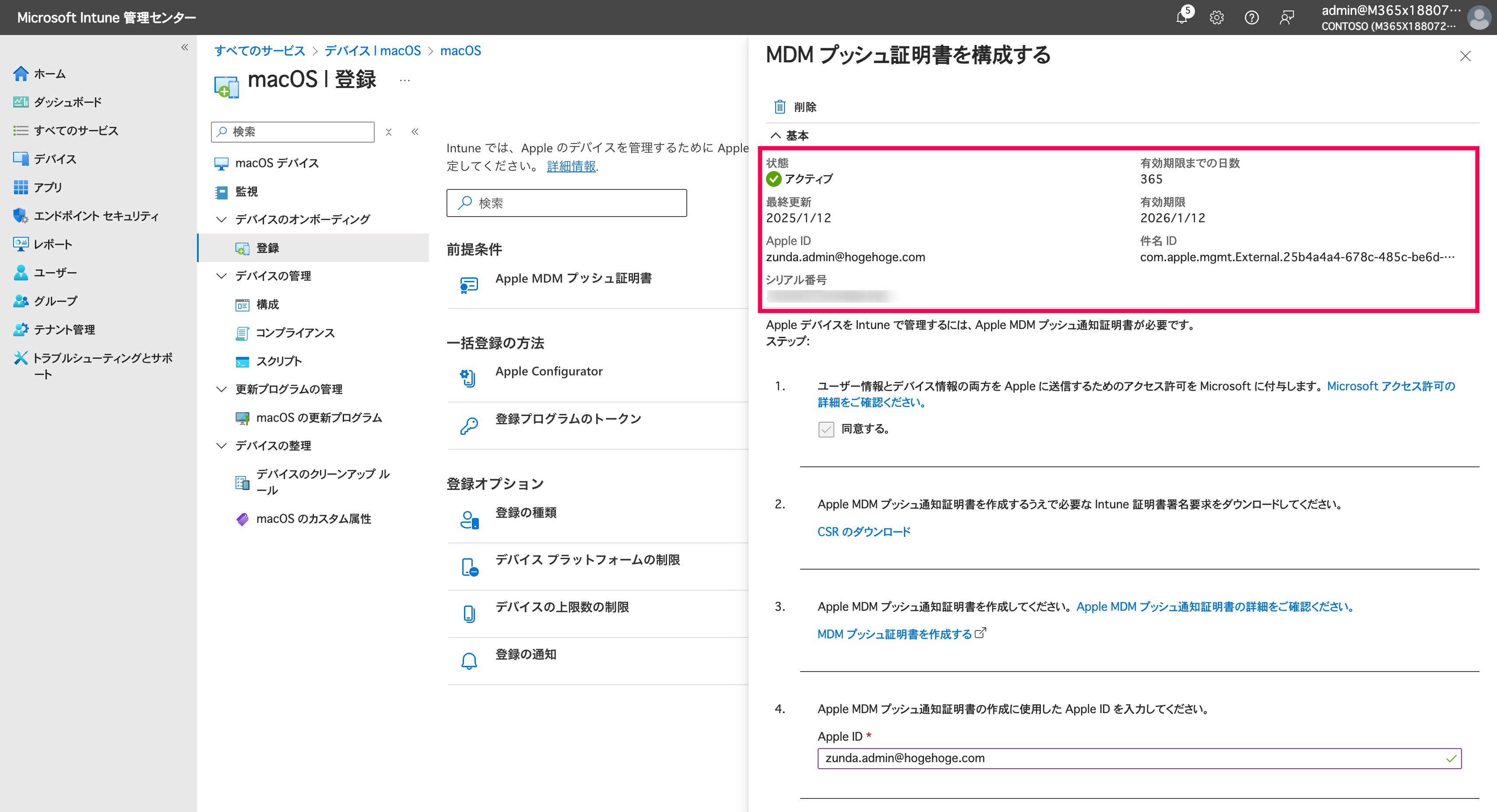Open the account avatar
The width and height of the screenshot is (1497, 812).
click(x=1479, y=17)
